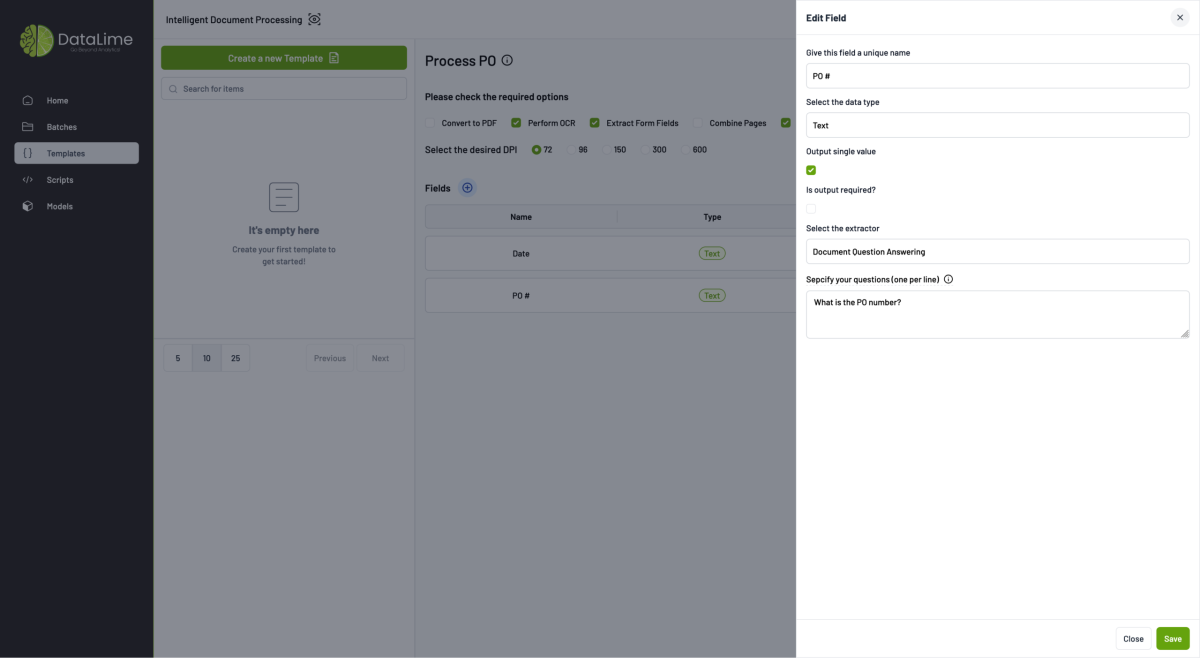Open the data type dropdown
The height and width of the screenshot is (658, 1200).
pos(997,125)
